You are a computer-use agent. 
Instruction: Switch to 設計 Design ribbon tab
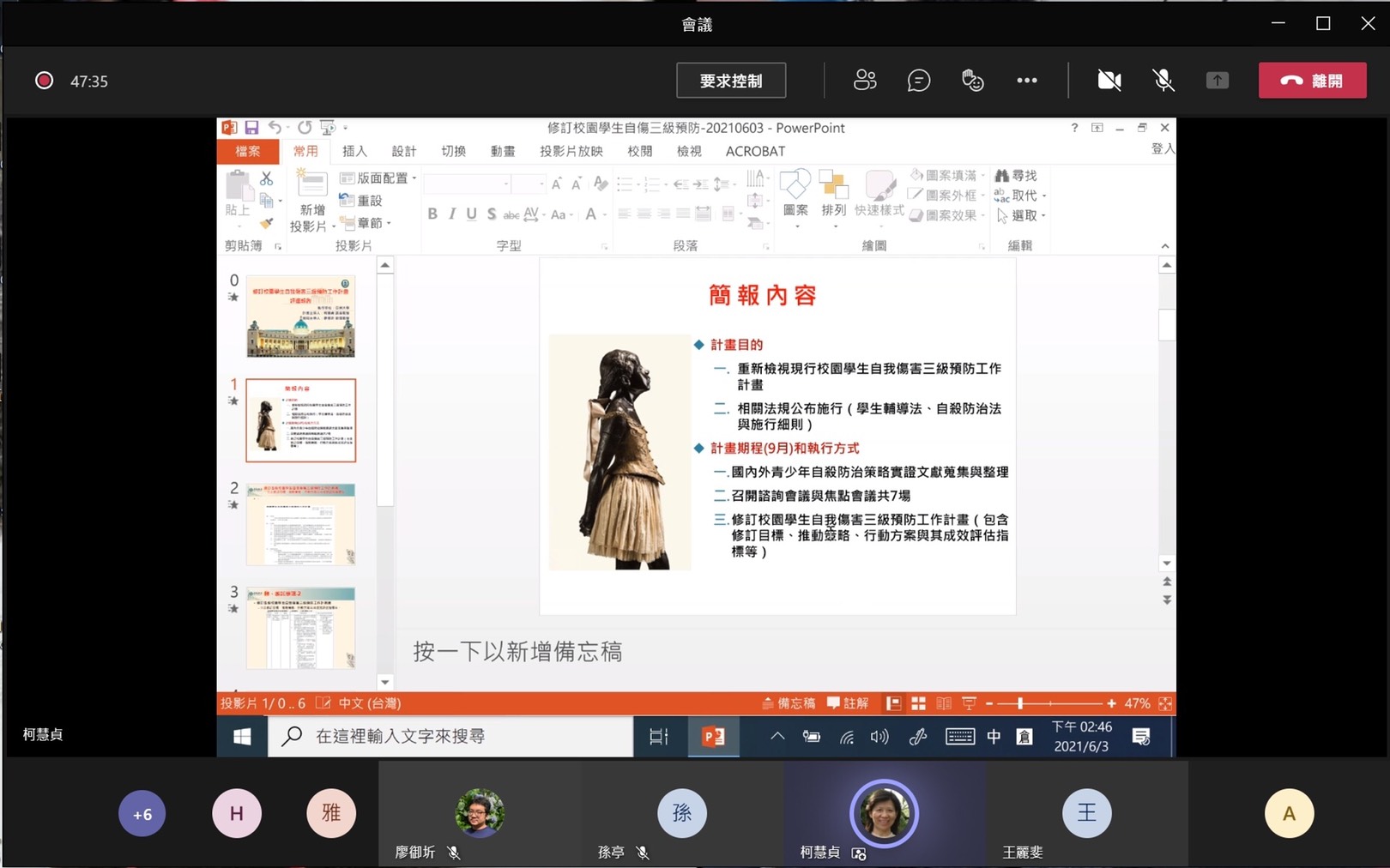(403, 151)
